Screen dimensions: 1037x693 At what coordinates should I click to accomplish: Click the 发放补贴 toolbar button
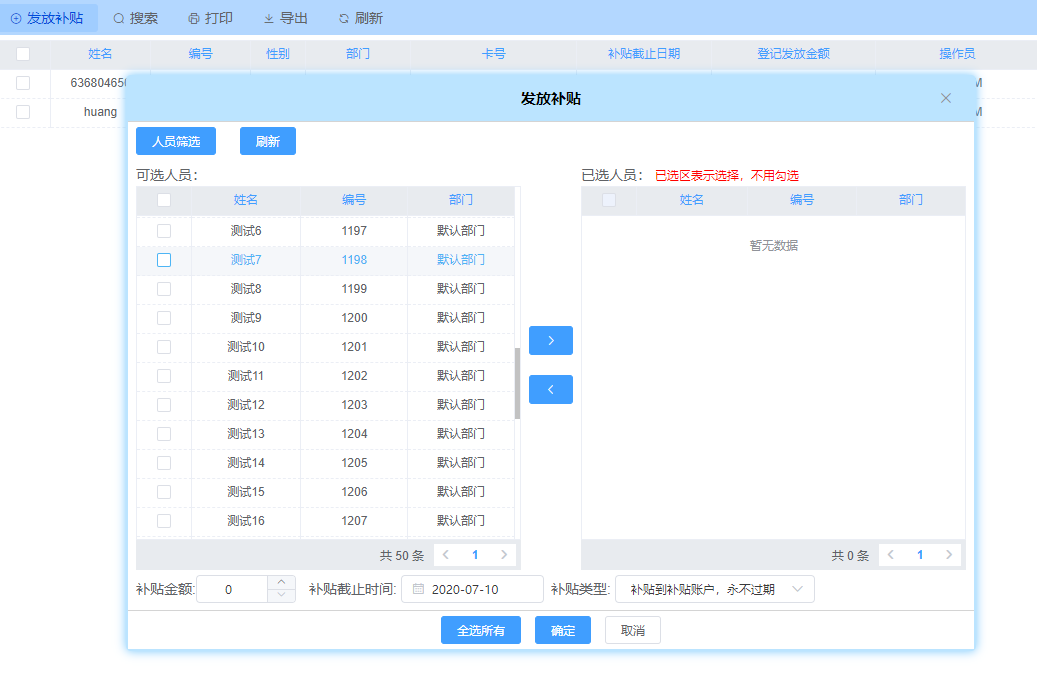click(x=48, y=18)
